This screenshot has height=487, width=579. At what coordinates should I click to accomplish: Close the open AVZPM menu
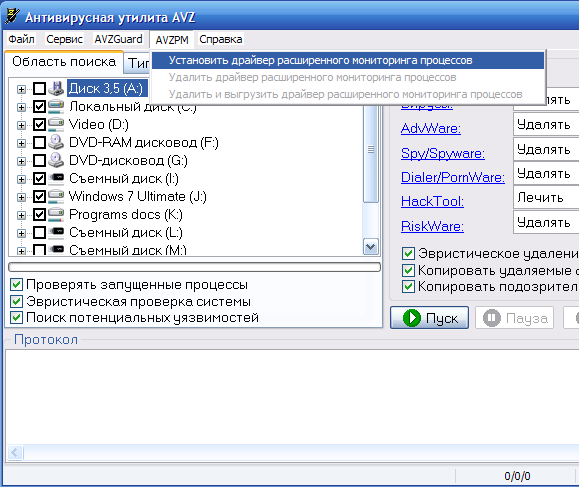(172, 40)
